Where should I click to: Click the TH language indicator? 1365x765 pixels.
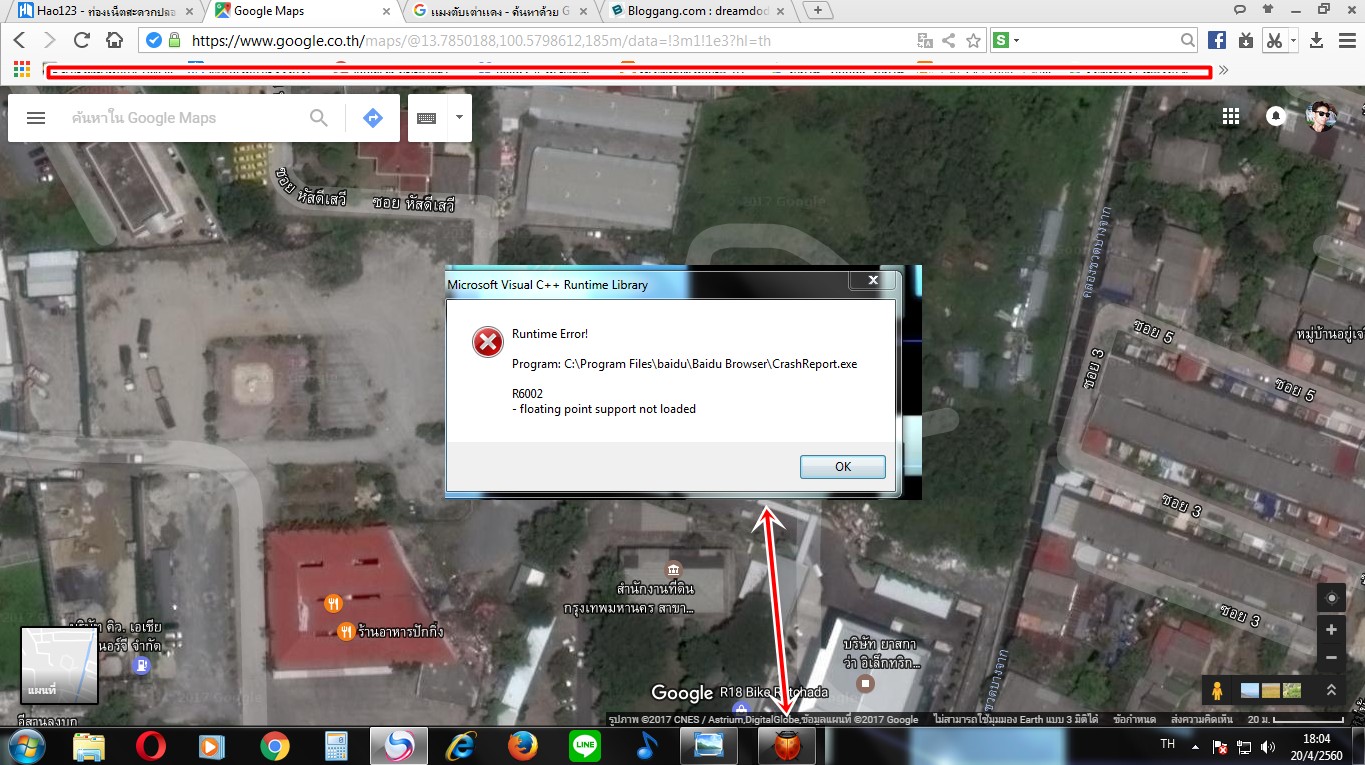(1167, 744)
